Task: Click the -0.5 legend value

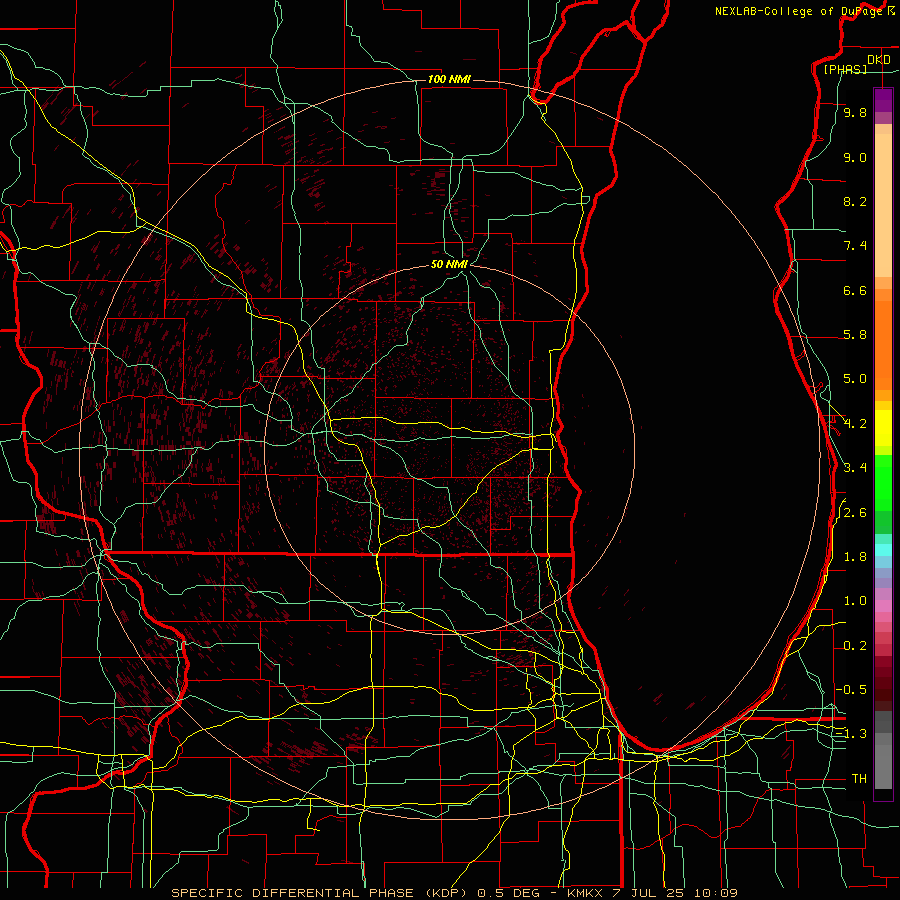Action: [x=852, y=689]
